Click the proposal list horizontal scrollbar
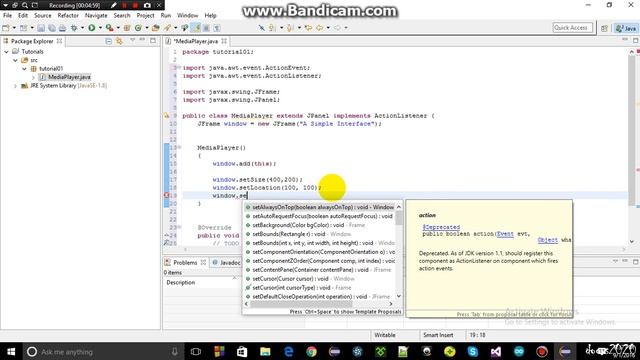 pyautogui.click(x=301, y=304)
